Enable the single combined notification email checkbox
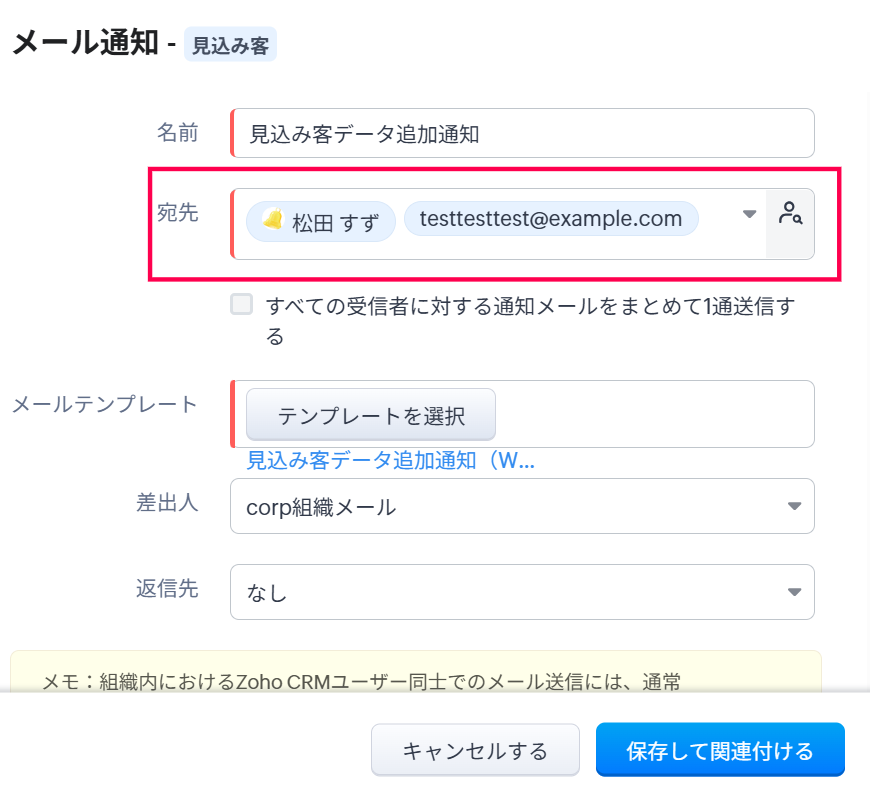Image resolution: width=870 pixels, height=793 pixels. click(242, 305)
